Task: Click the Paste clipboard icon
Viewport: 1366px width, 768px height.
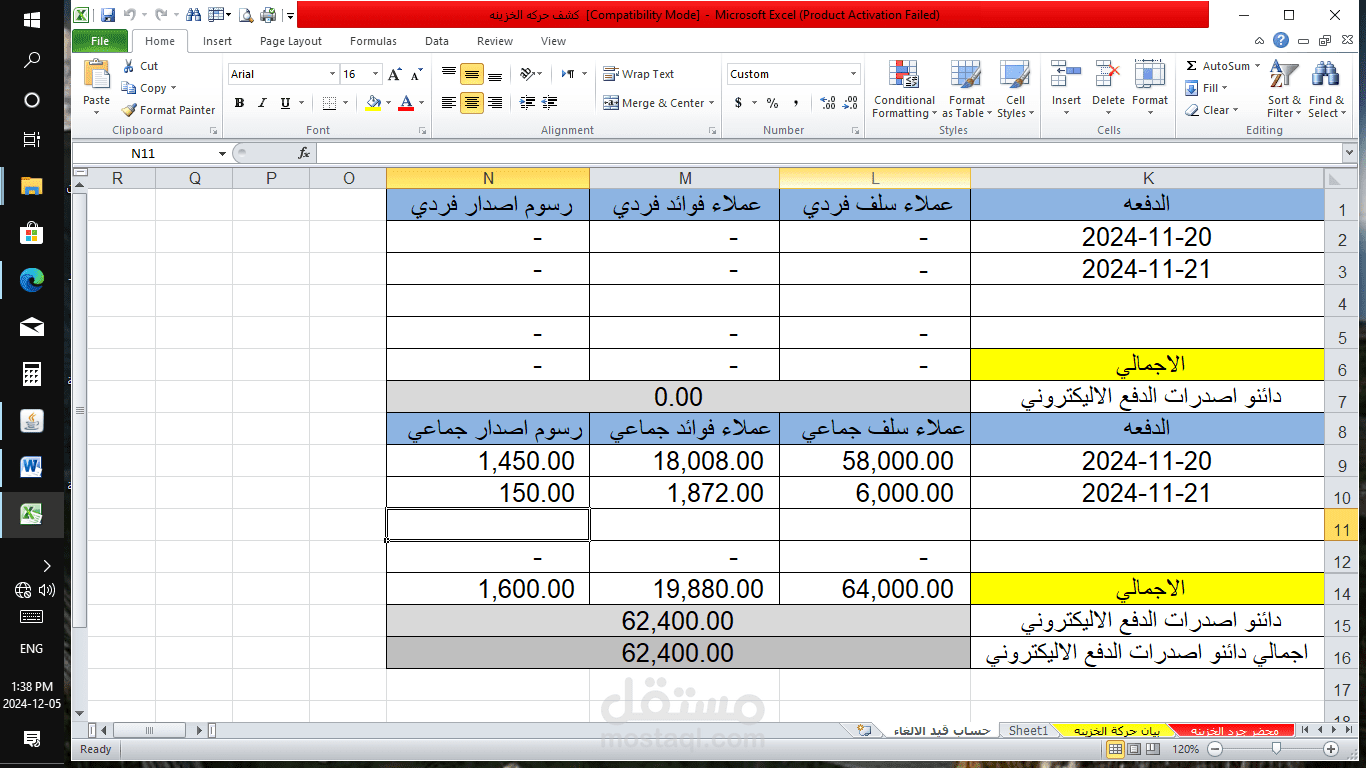Action: [x=96, y=76]
